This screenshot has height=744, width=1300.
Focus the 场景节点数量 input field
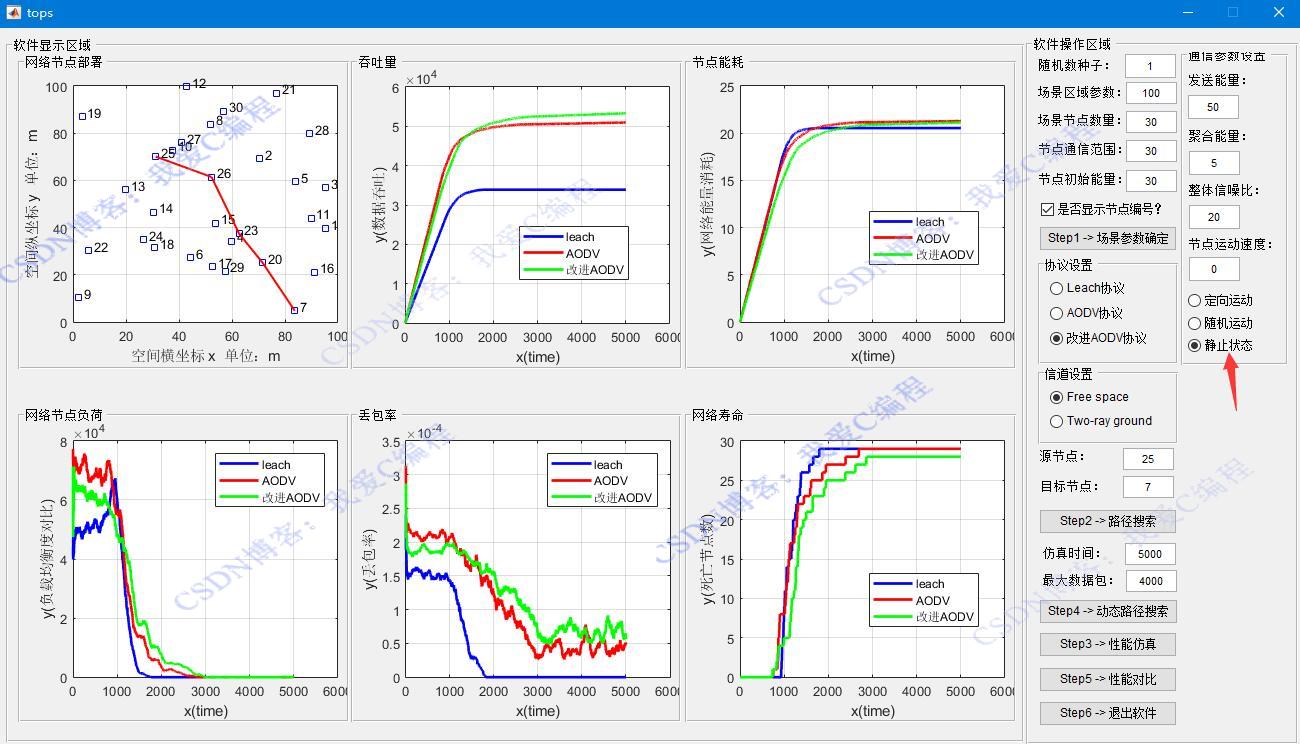click(x=1150, y=122)
